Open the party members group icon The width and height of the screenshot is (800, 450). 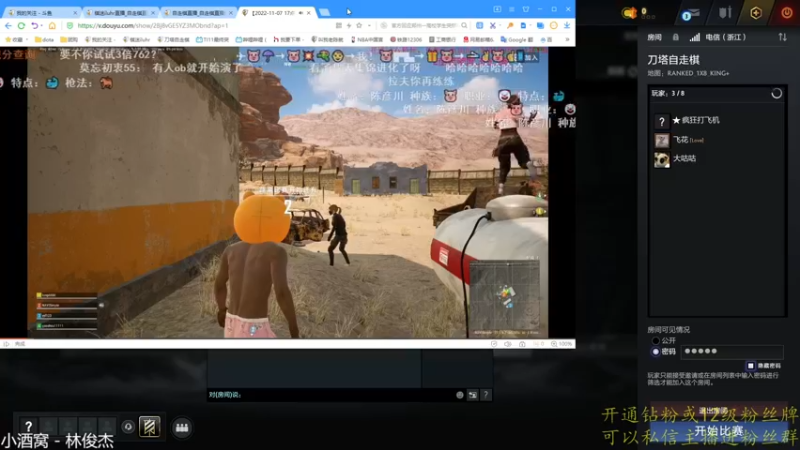click(182, 428)
